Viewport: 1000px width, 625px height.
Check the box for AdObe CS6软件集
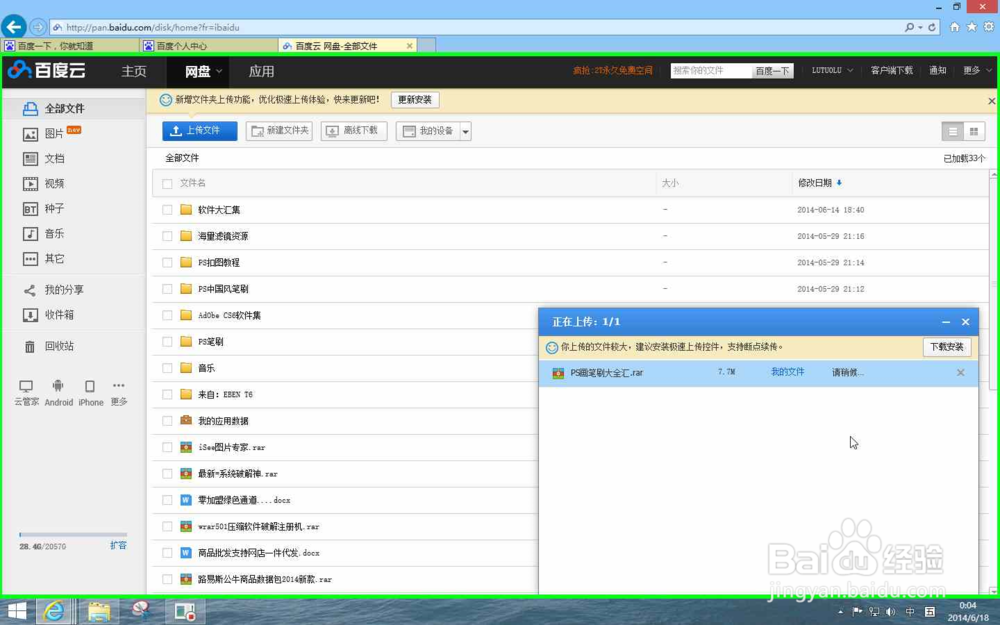[167, 315]
